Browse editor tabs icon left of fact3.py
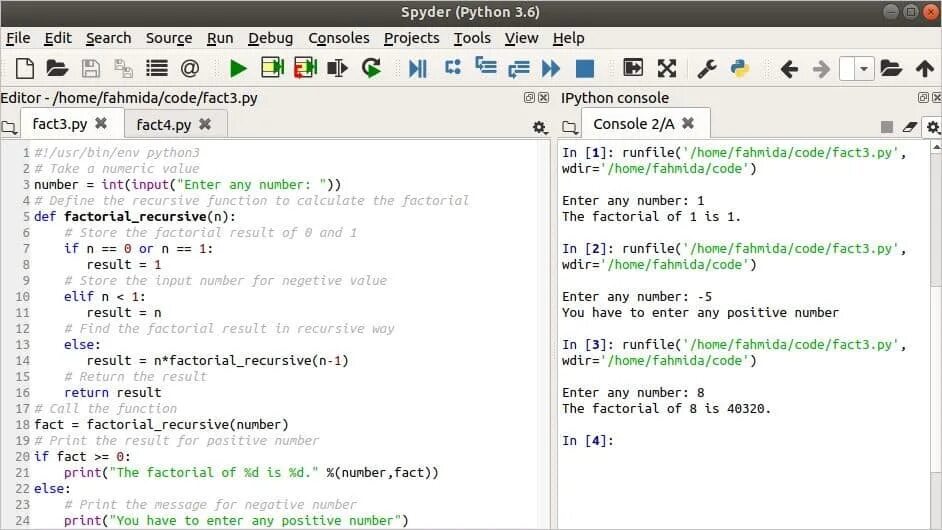The height and width of the screenshot is (530, 942). (9, 127)
